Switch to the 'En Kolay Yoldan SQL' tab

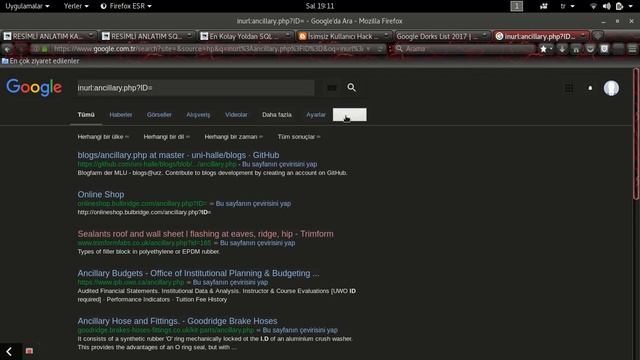click(245, 36)
